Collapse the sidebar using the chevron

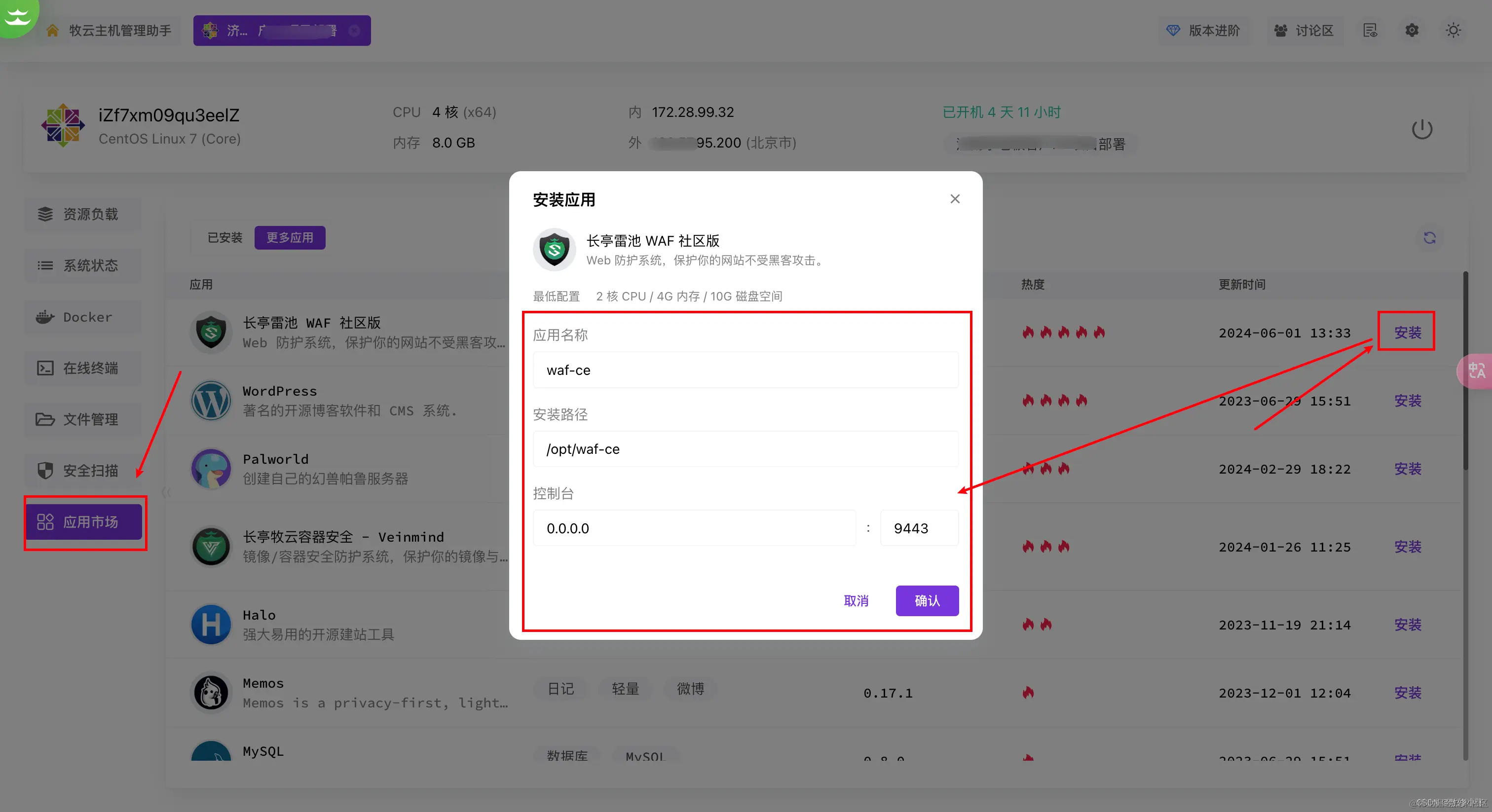coord(166,492)
